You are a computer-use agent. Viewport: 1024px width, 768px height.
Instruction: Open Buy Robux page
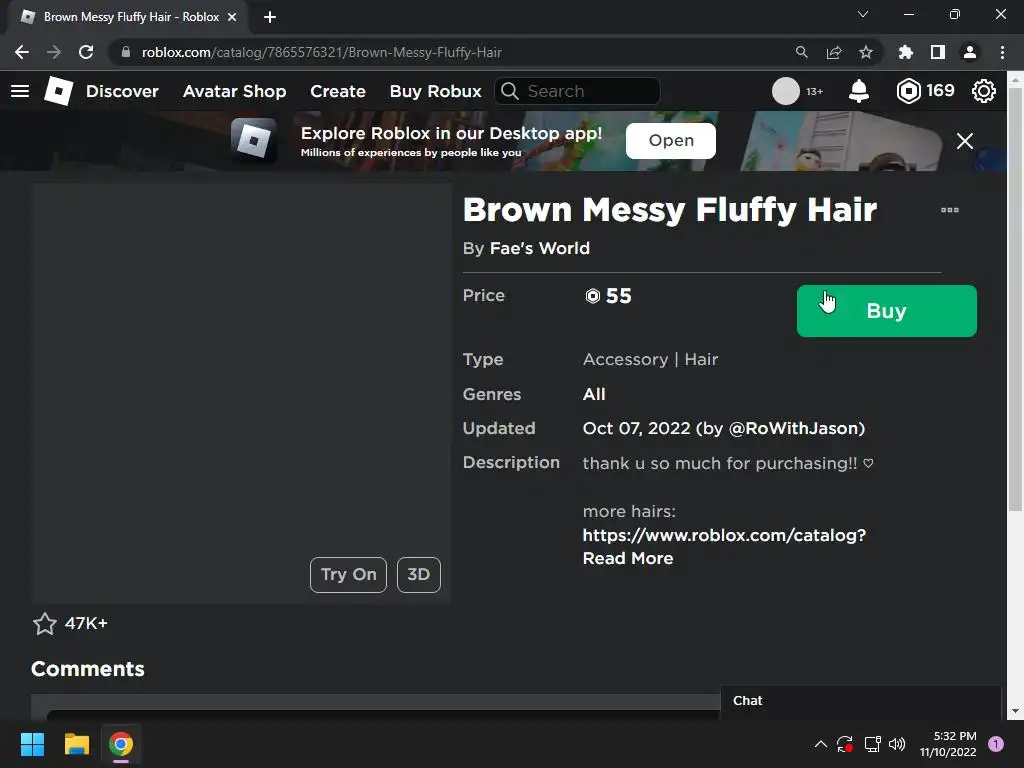436,91
